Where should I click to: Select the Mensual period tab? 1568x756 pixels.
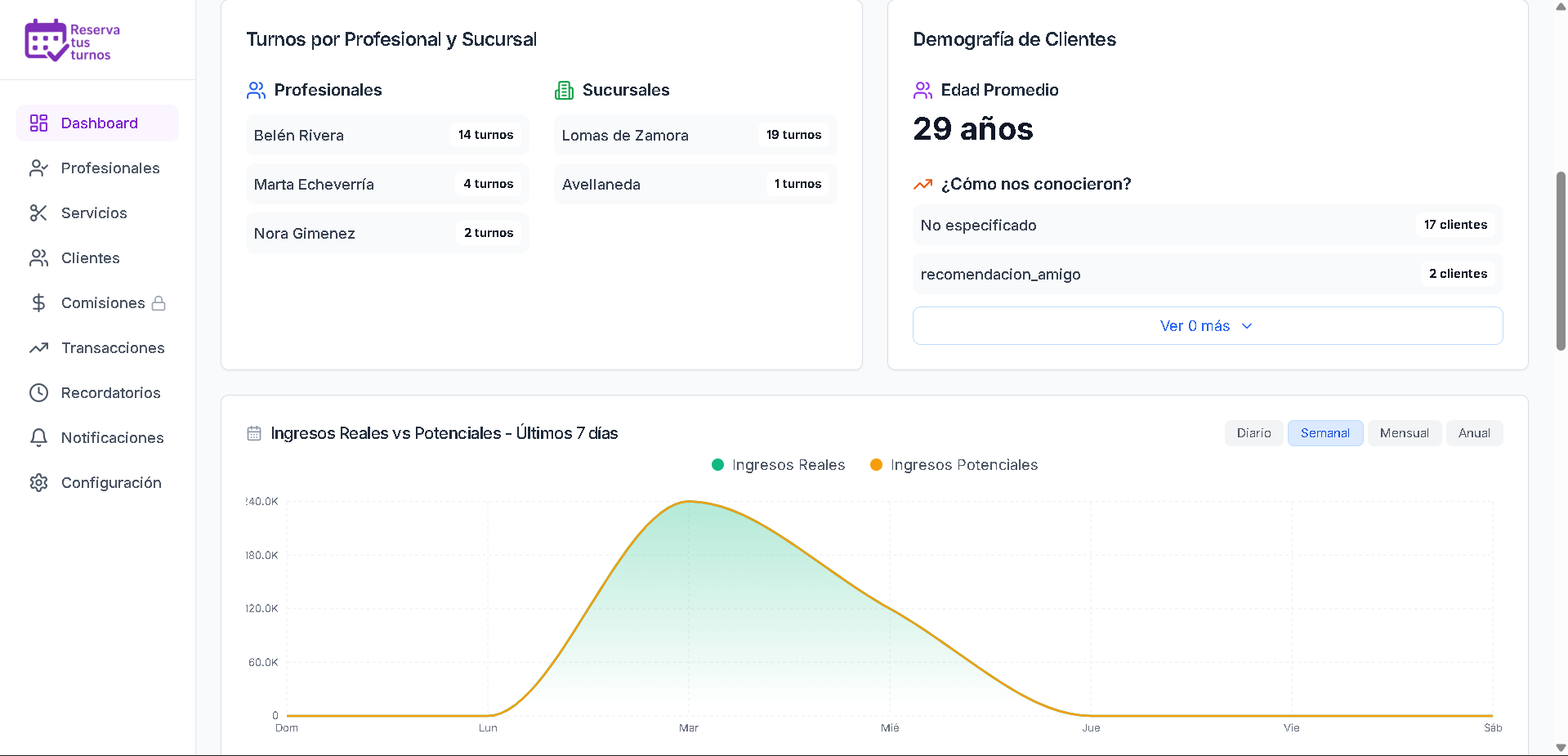pyautogui.click(x=1404, y=432)
